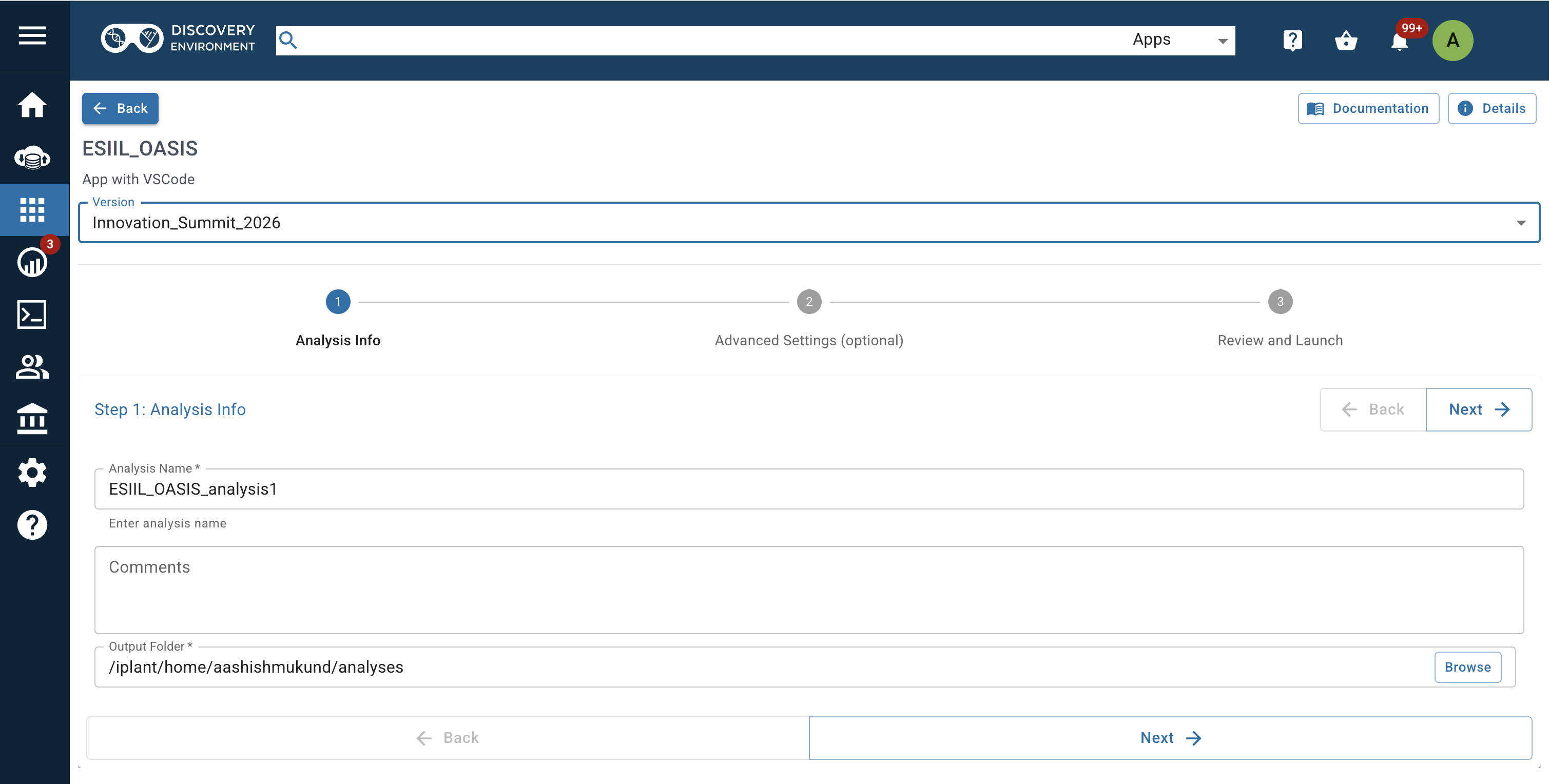Click the search magnifier icon

tap(288, 41)
